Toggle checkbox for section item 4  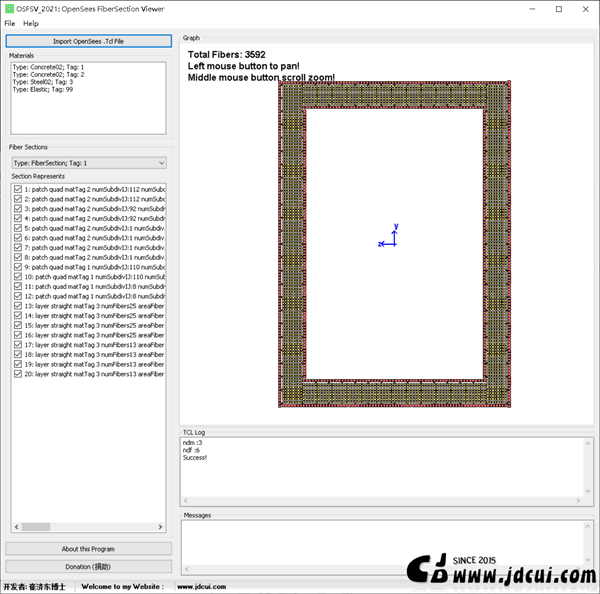click(18, 218)
